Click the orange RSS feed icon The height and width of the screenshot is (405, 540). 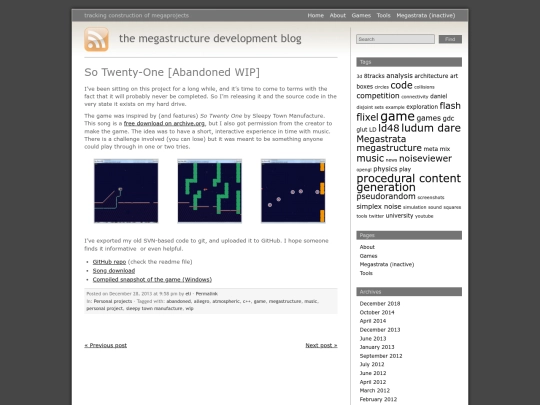pos(96,40)
